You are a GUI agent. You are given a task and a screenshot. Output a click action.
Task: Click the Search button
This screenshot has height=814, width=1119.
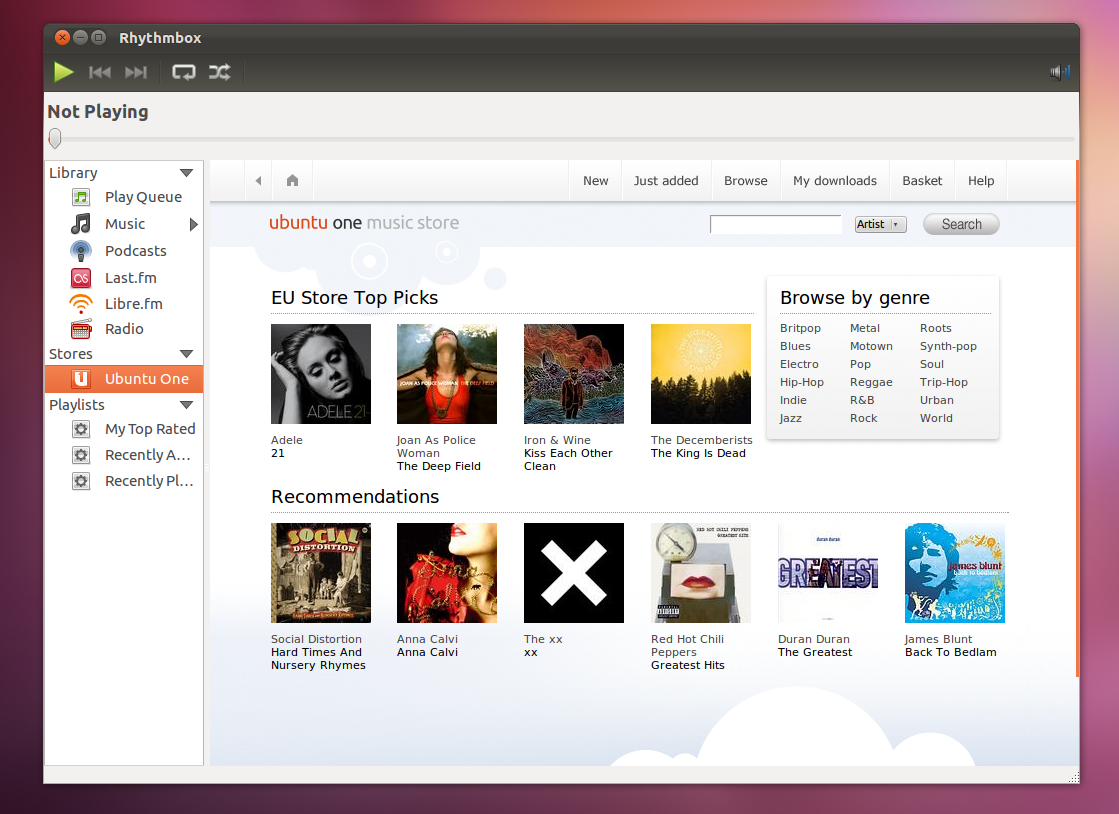961,224
